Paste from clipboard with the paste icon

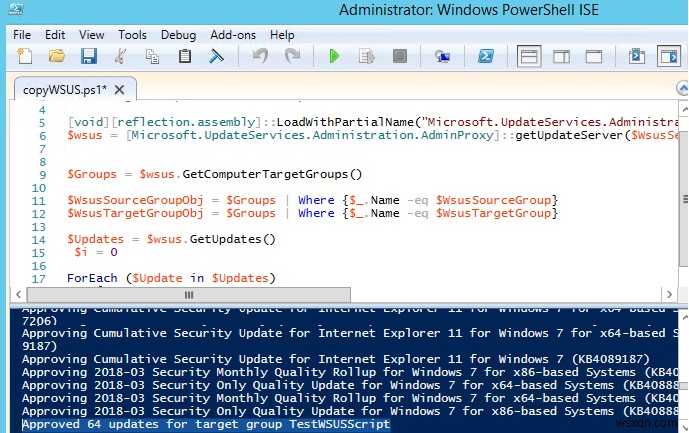tap(185, 56)
